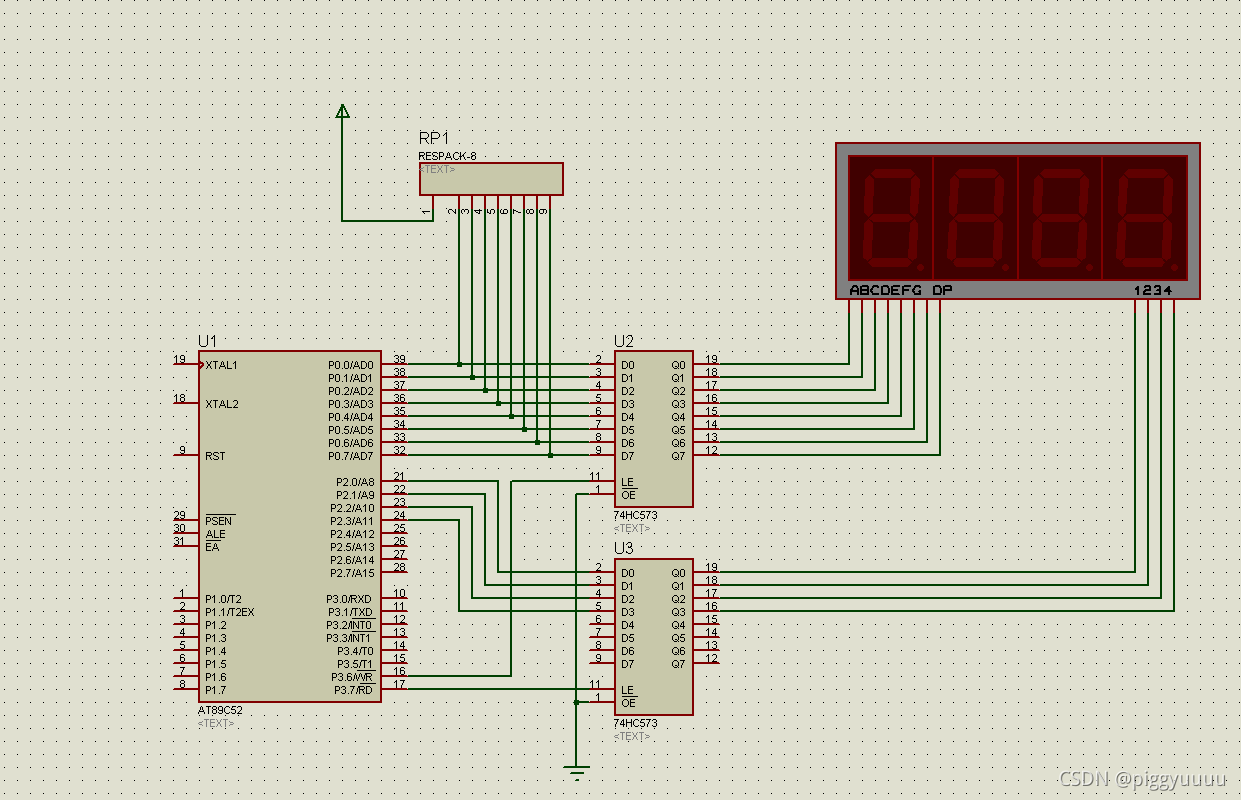The image size is (1241, 800).
Task: Click the "AT89C52" value text
Action: pyautogui.click(x=220, y=710)
